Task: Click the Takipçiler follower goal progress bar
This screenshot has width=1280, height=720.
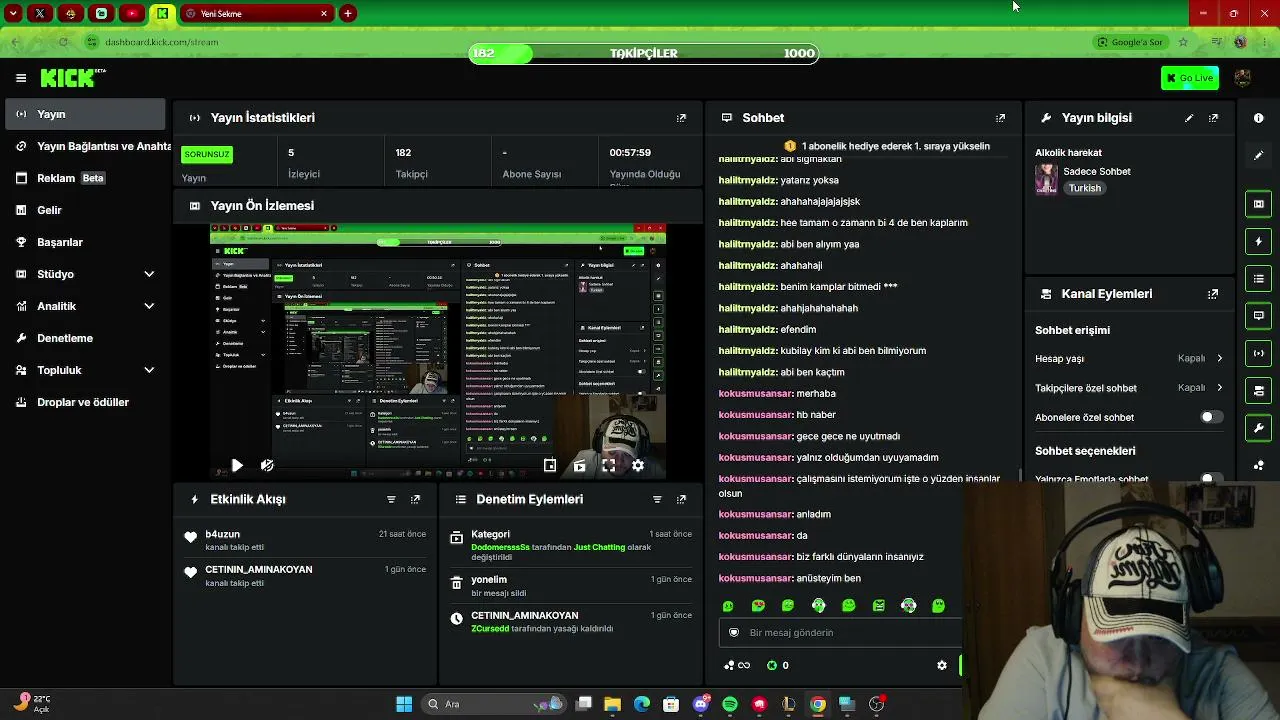Action: pyautogui.click(x=644, y=53)
